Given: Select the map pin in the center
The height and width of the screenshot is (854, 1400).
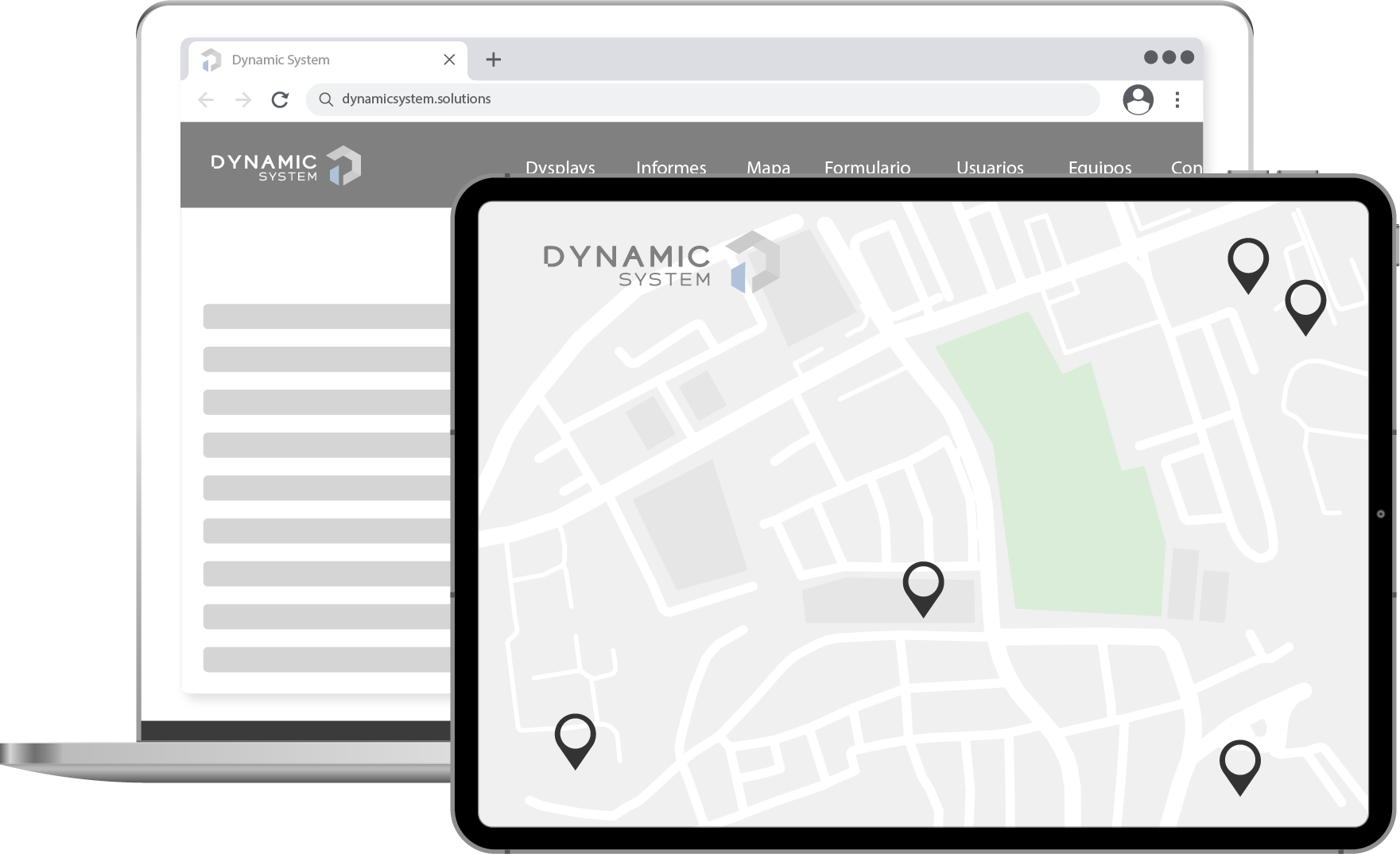Looking at the screenshot, I should [x=923, y=586].
